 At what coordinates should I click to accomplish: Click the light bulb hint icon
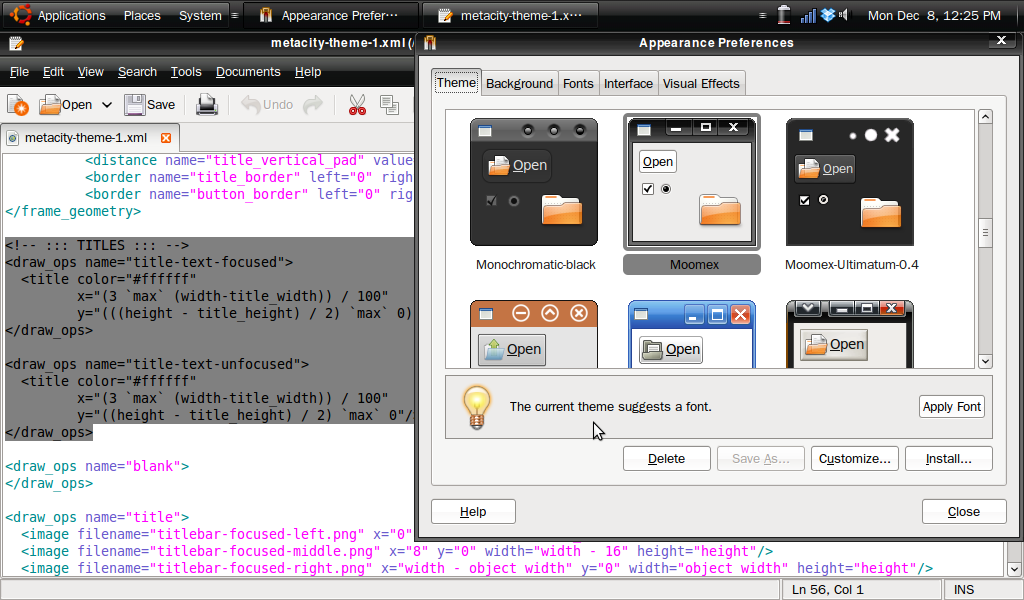point(477,407)
